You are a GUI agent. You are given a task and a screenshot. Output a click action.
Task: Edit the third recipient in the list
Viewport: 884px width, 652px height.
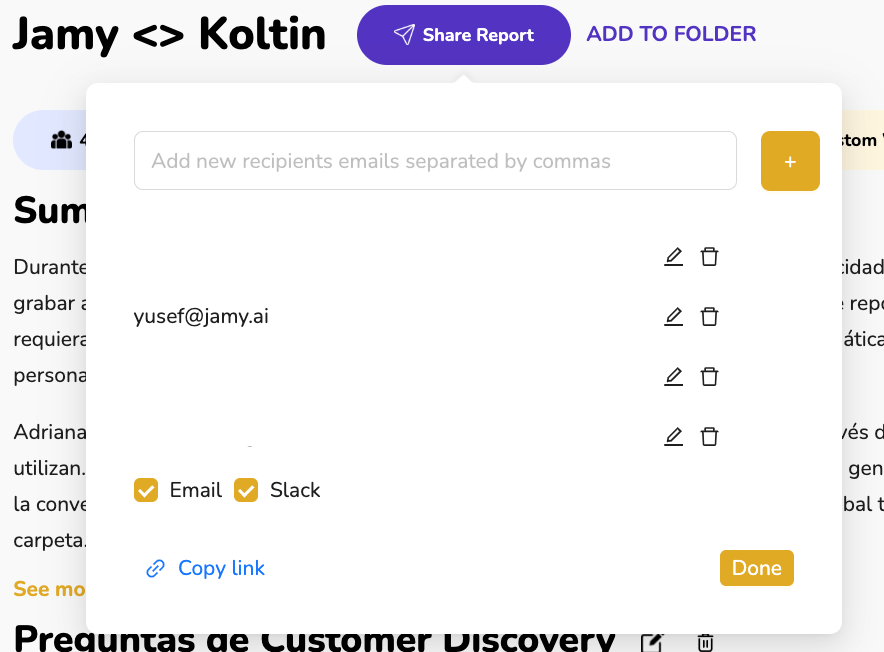(x=674, y=377)
